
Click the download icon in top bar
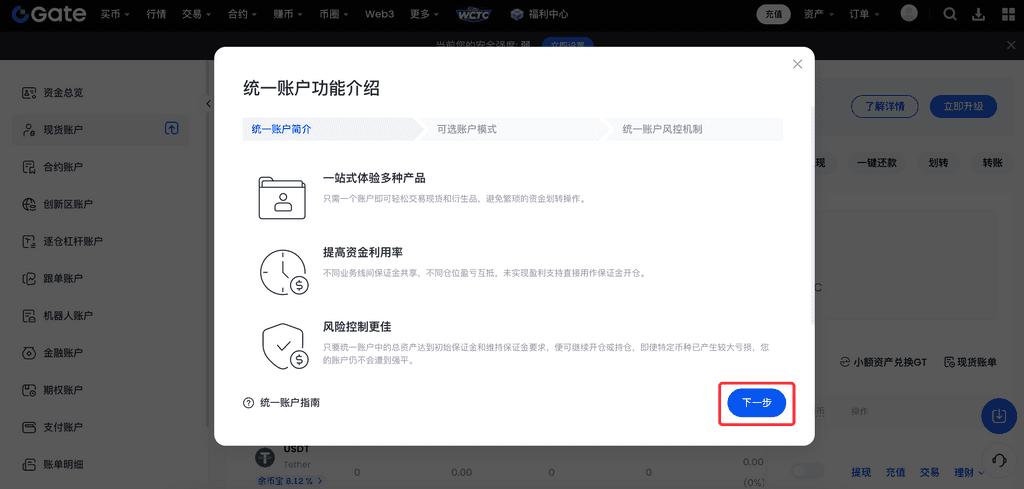click(x=978, y=14)
